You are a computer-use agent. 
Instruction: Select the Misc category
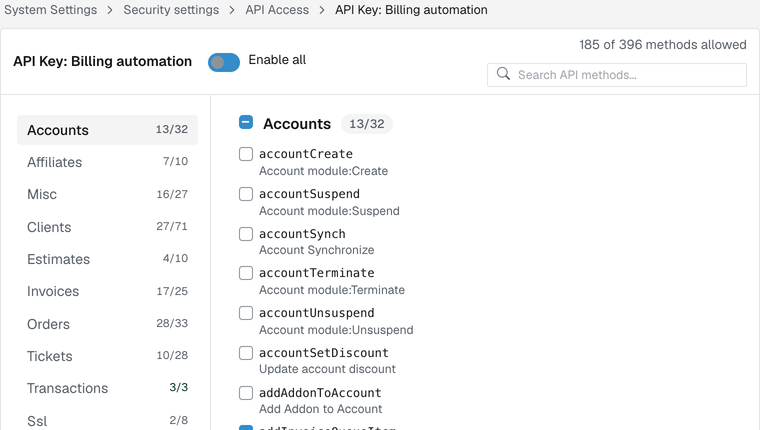click(x=107, y=194)
